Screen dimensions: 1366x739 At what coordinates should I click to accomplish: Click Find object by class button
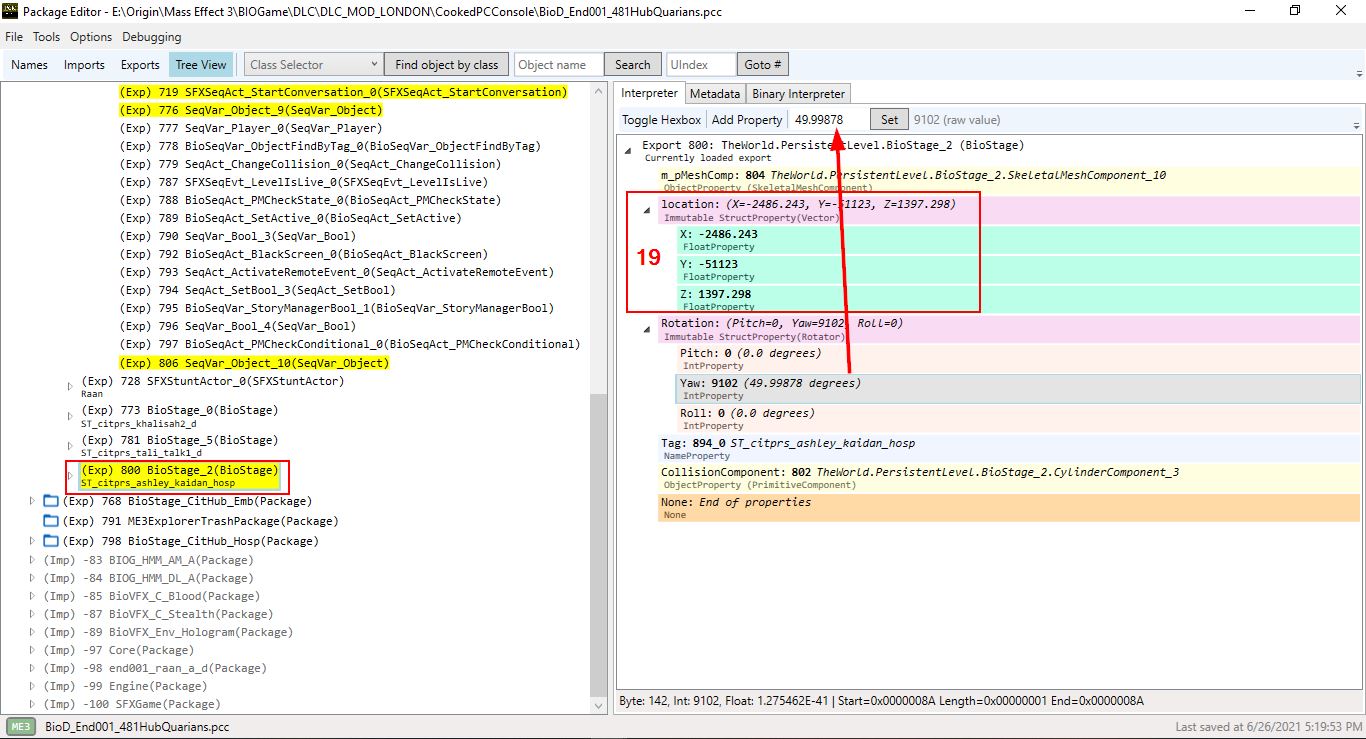pos(446,65)
